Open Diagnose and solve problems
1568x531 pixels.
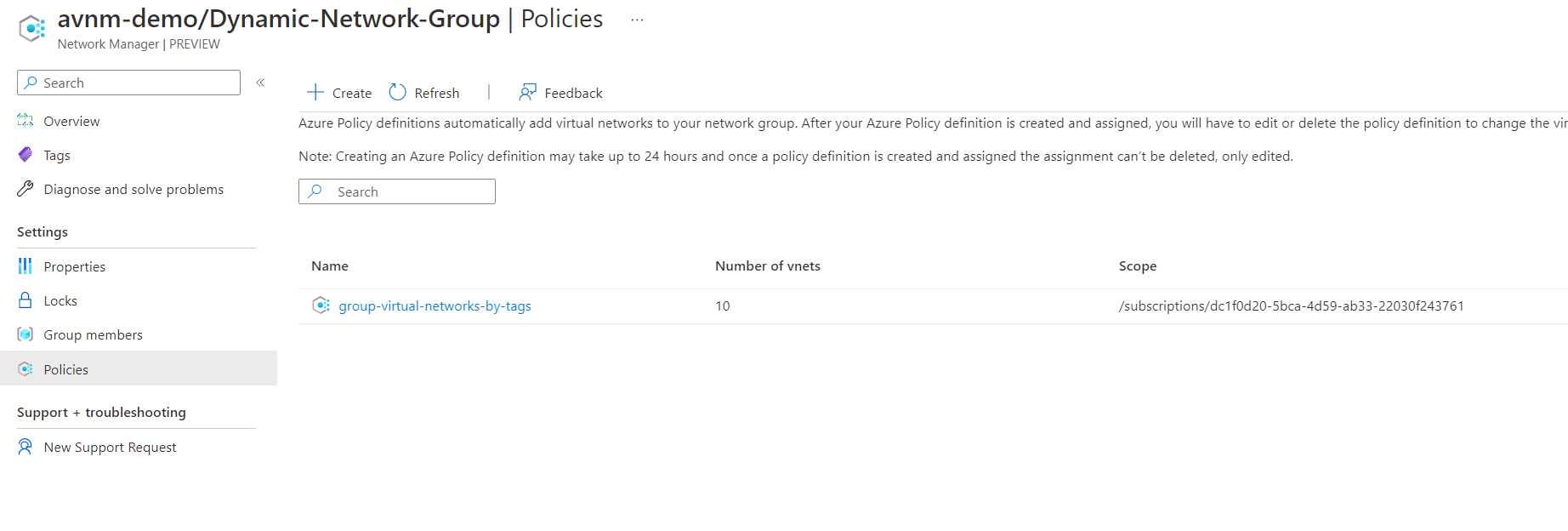(134, 190)
